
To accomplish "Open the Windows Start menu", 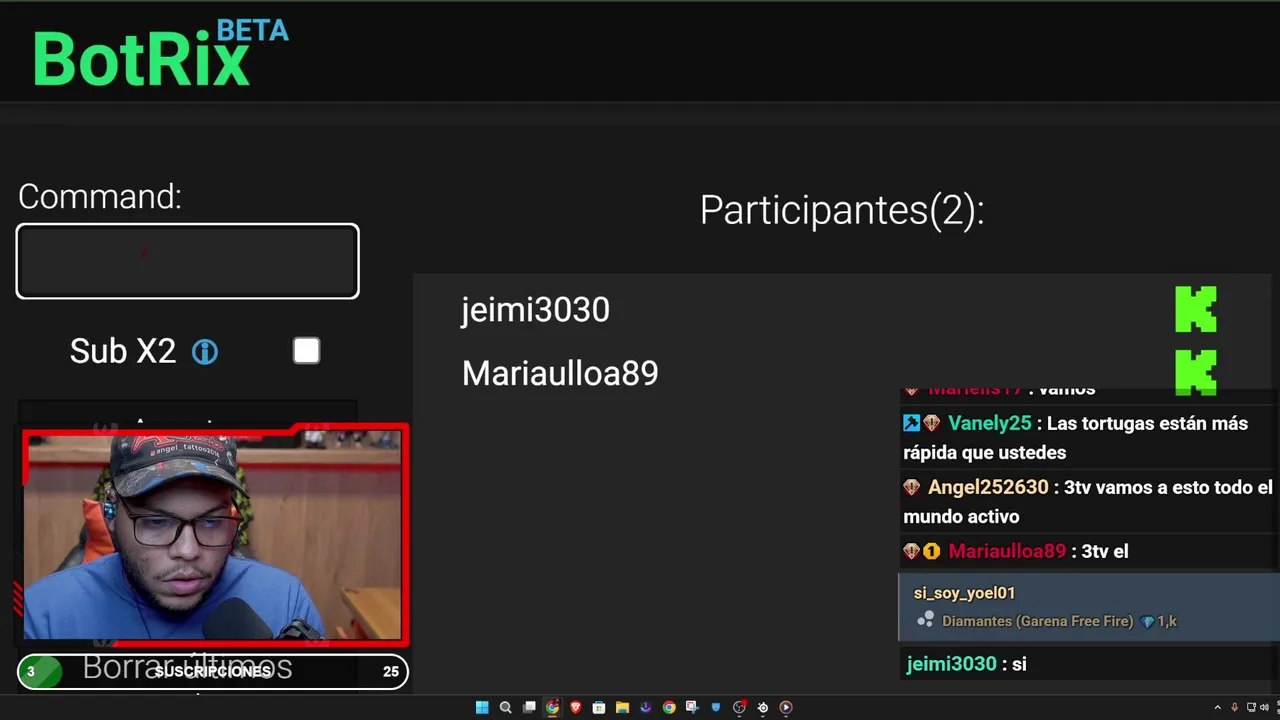I will [482, 707].
